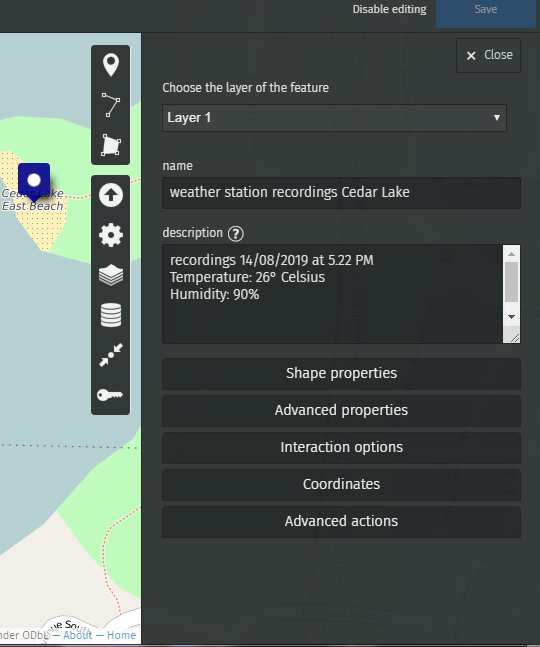Select the draw polyline tool
This screenshot has width=540, height=647.
[x=111, y=105]
